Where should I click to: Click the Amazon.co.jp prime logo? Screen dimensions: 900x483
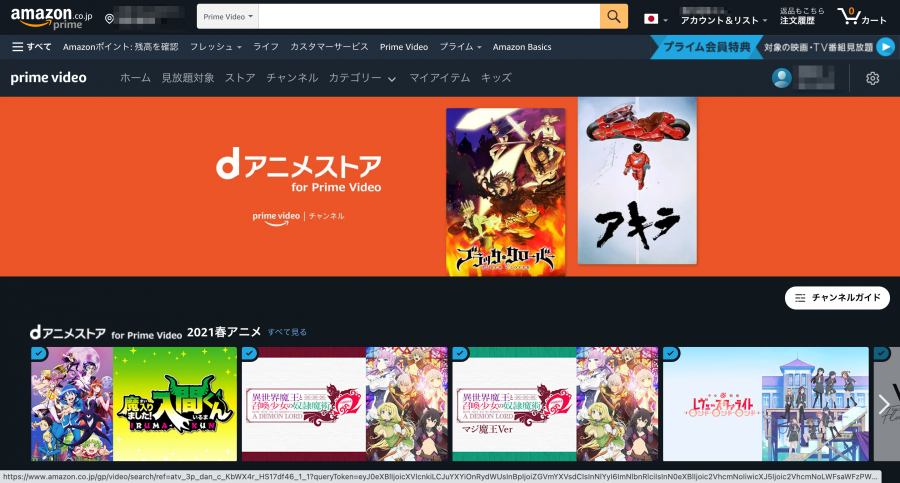tap(51, 18)
